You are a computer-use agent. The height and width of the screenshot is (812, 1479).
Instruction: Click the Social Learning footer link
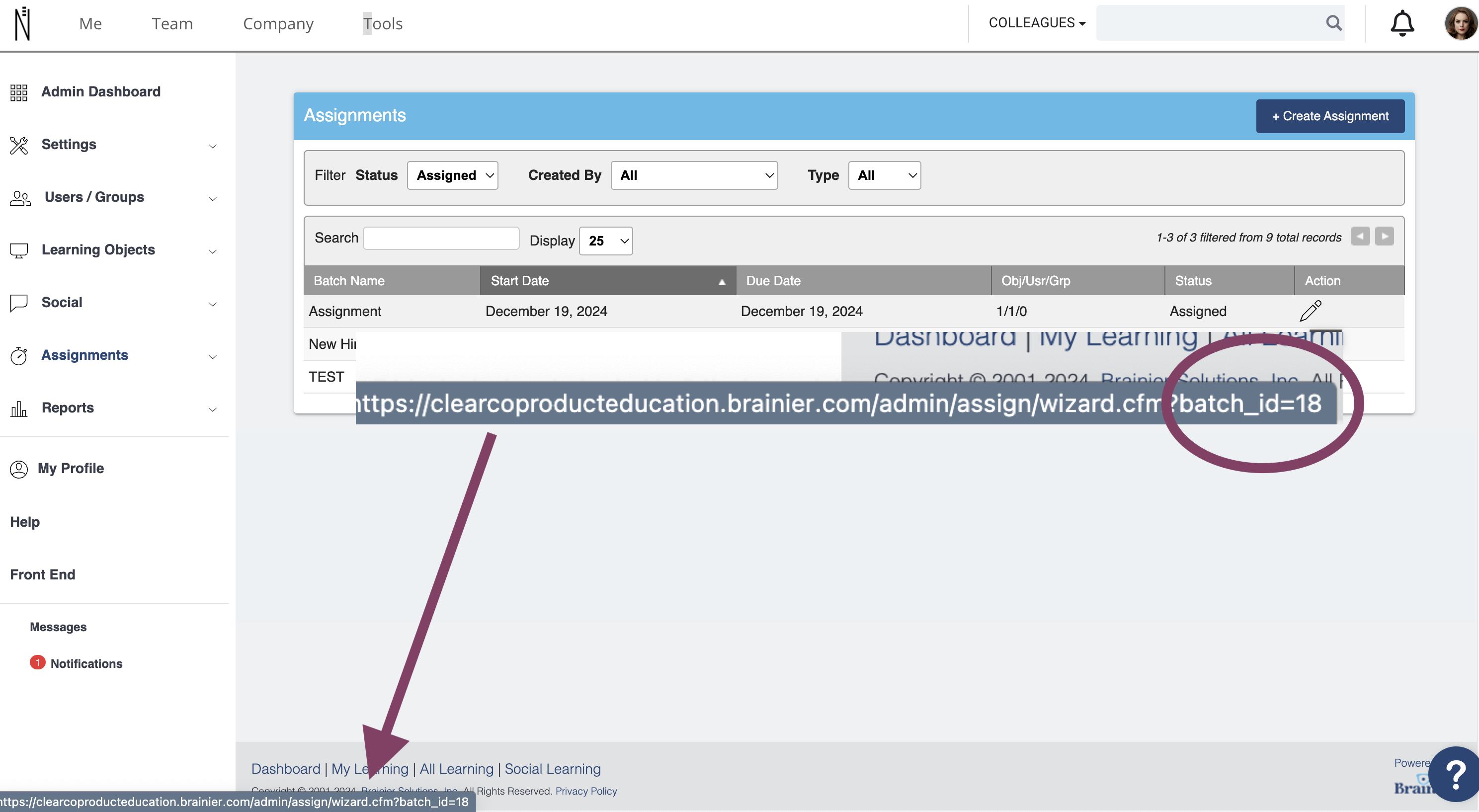552,769
